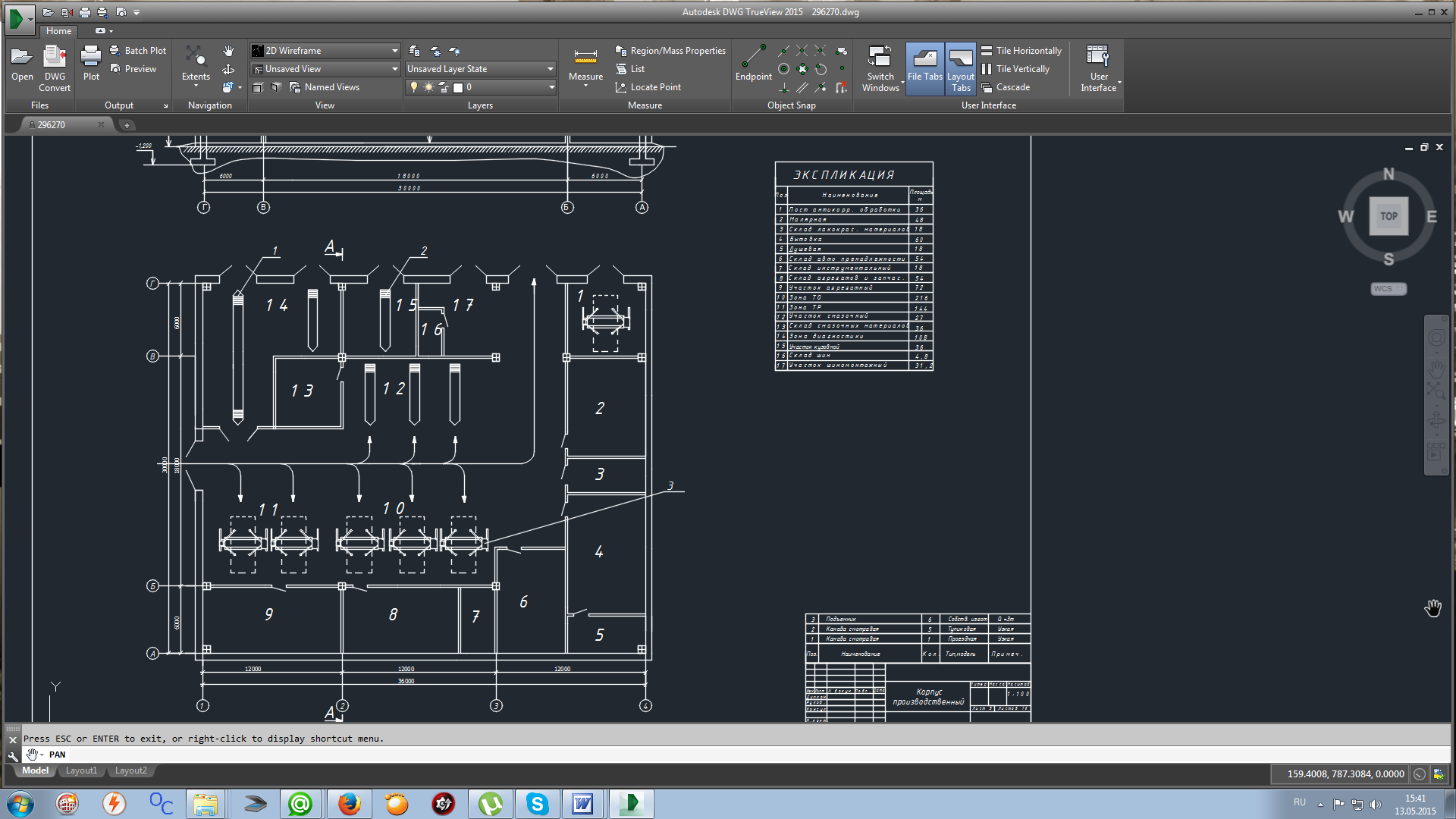Open the Unsaved Layer State dropdown
This screenshot has width=1456, height=819.
coord(551,69)
